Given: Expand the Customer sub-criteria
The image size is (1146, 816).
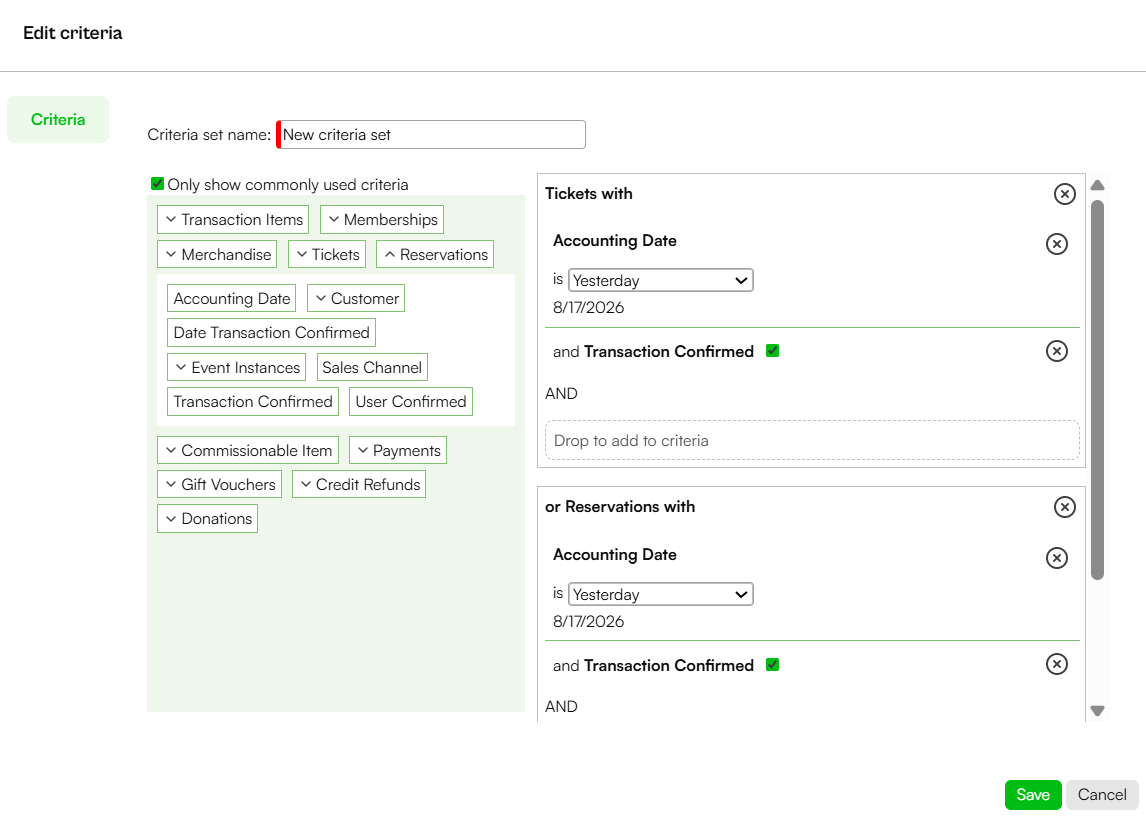Looking at the screenshot, I should [356, 298].
